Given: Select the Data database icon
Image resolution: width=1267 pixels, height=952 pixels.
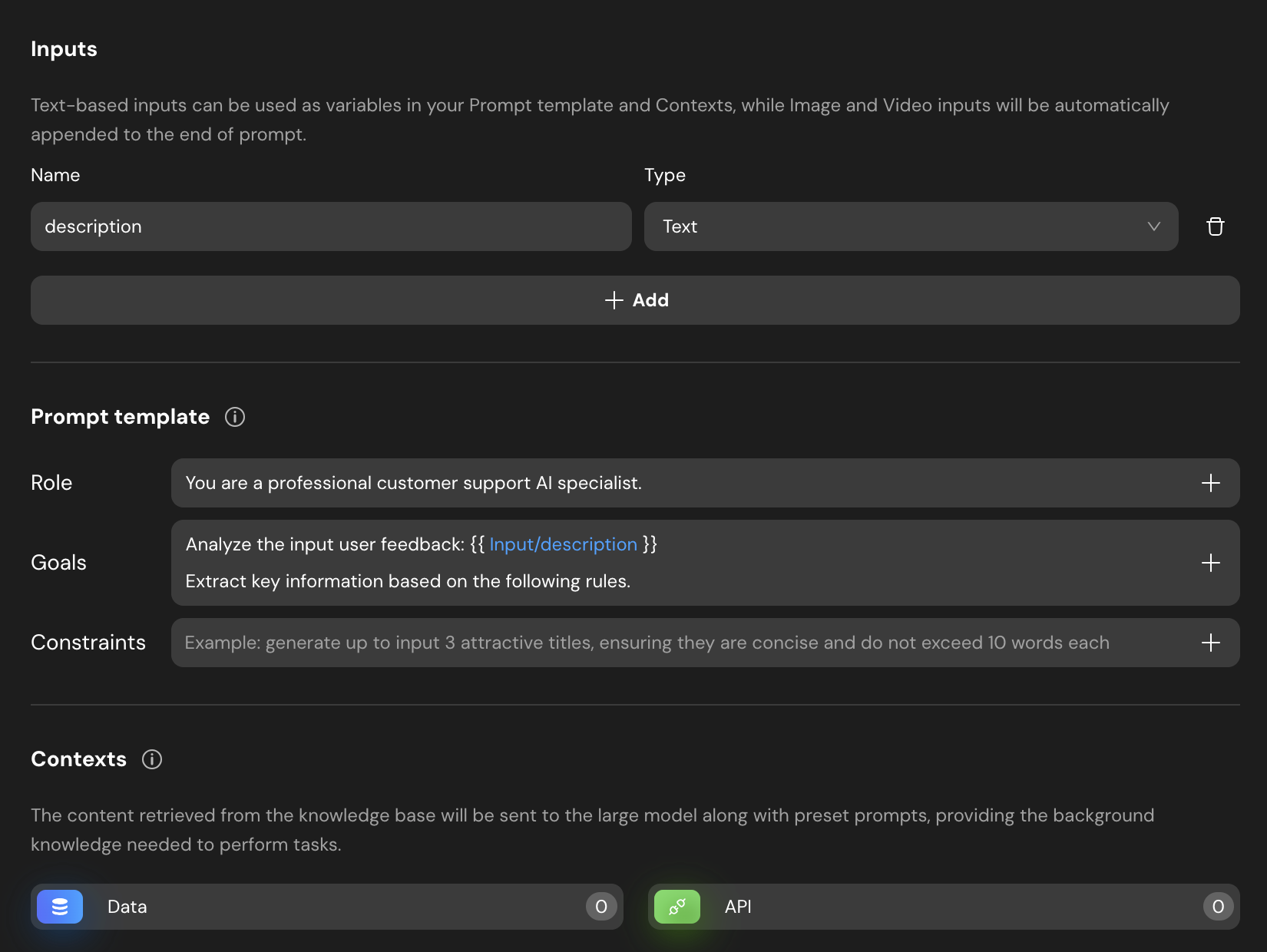Looking at the screenshot, I should (59, 907).
